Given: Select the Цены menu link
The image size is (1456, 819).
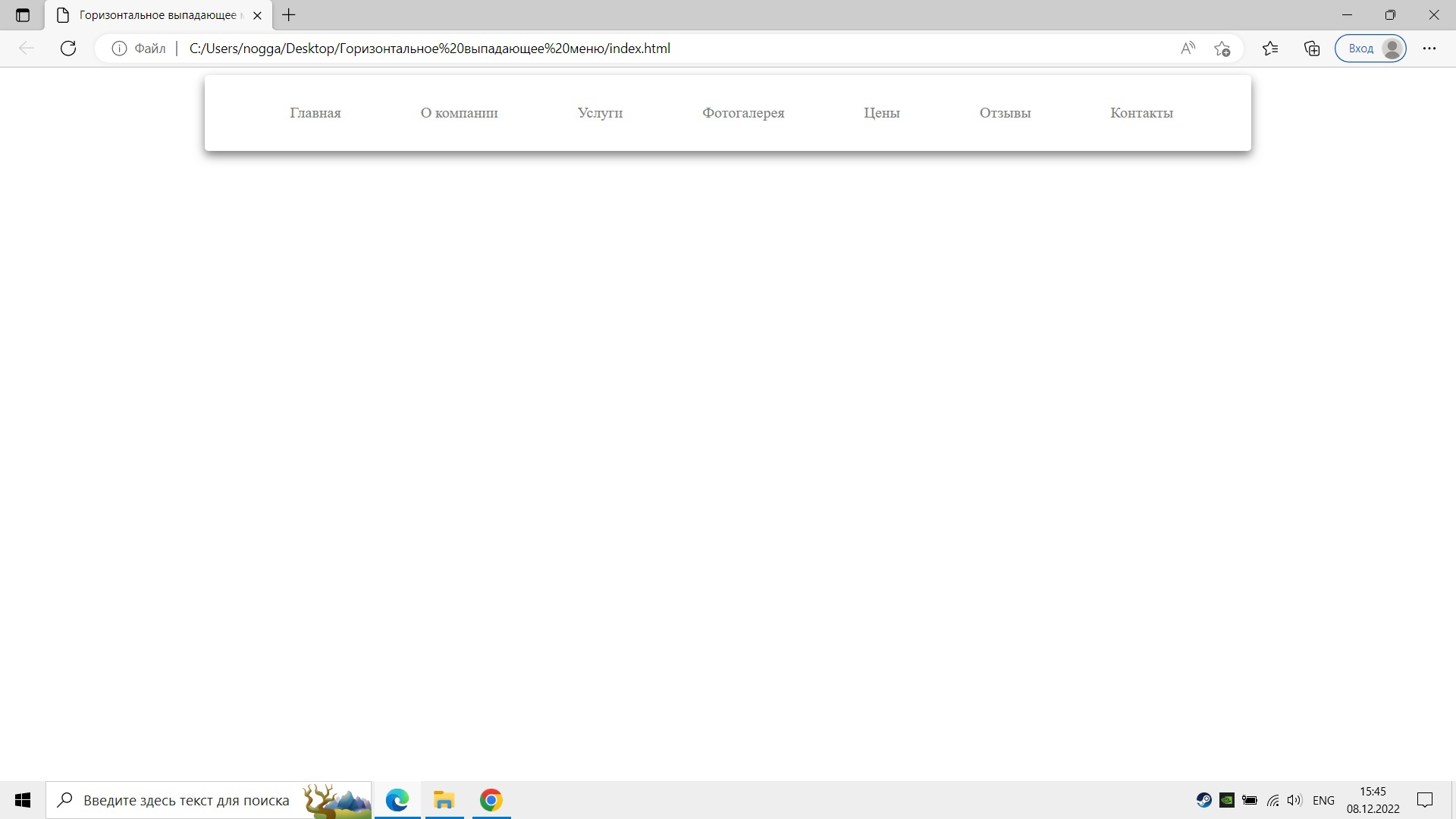Looking at the screenshot, I should pos(882,113).
